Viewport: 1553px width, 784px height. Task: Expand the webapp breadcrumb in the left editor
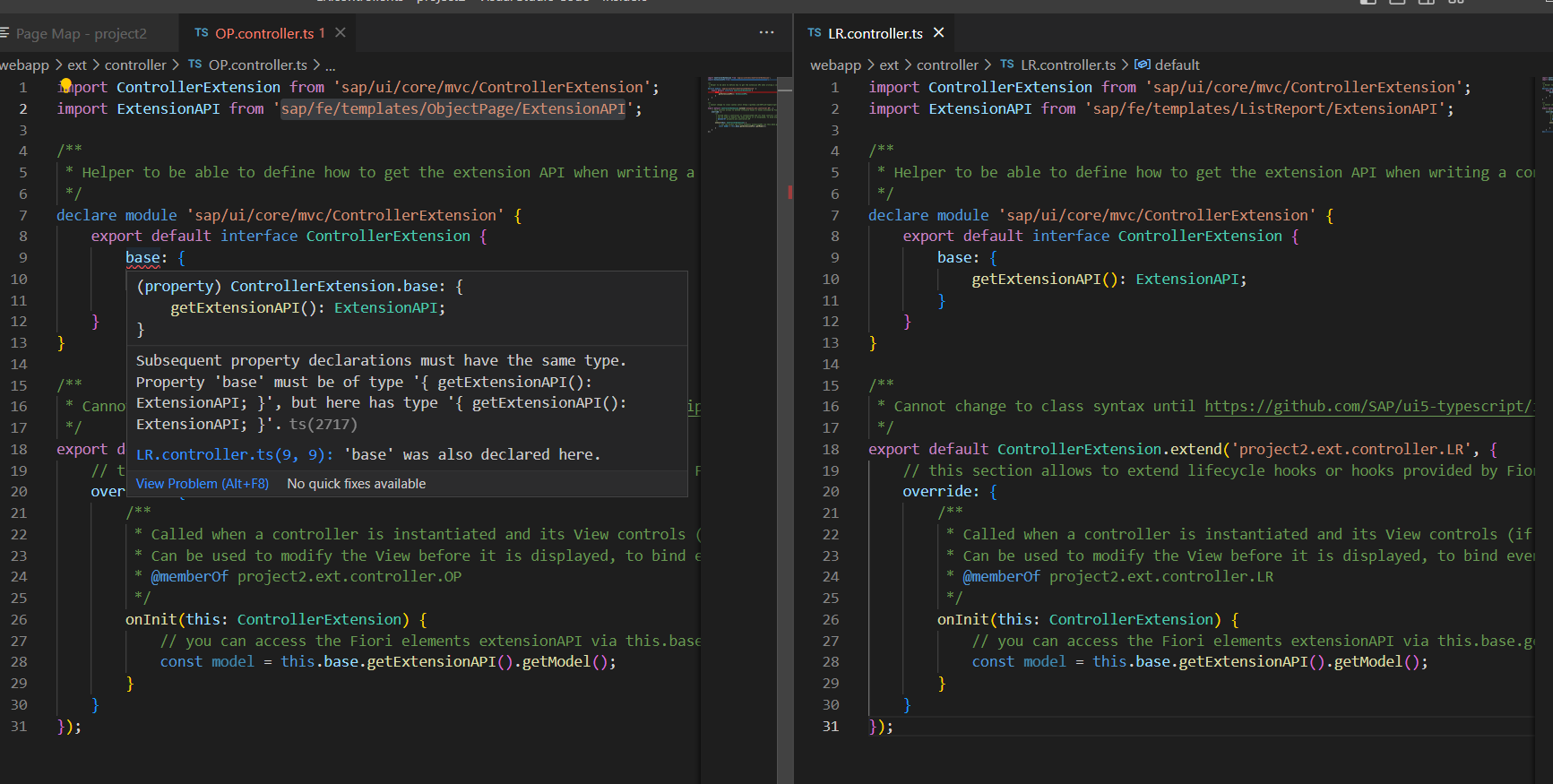tap(24, 65)
